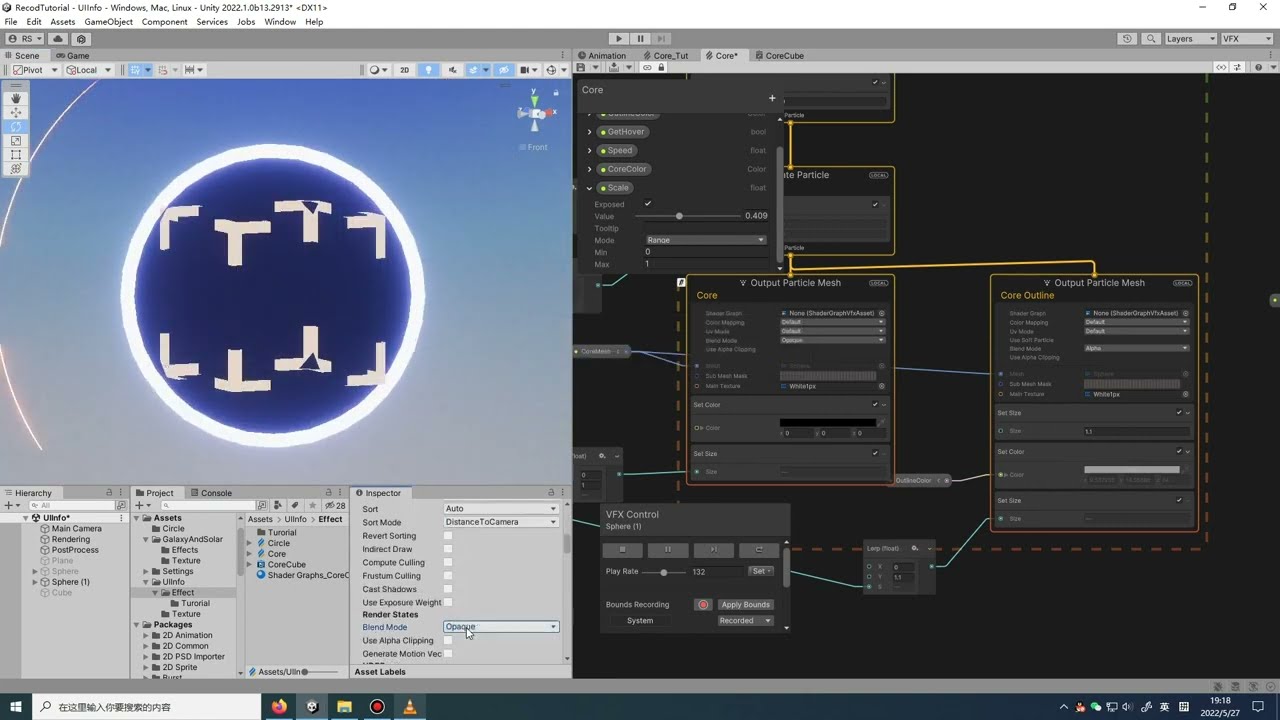1280x720 pixels.
Task: Toggle the Exposed checkbox for Scale
Action: pos(648,204)
